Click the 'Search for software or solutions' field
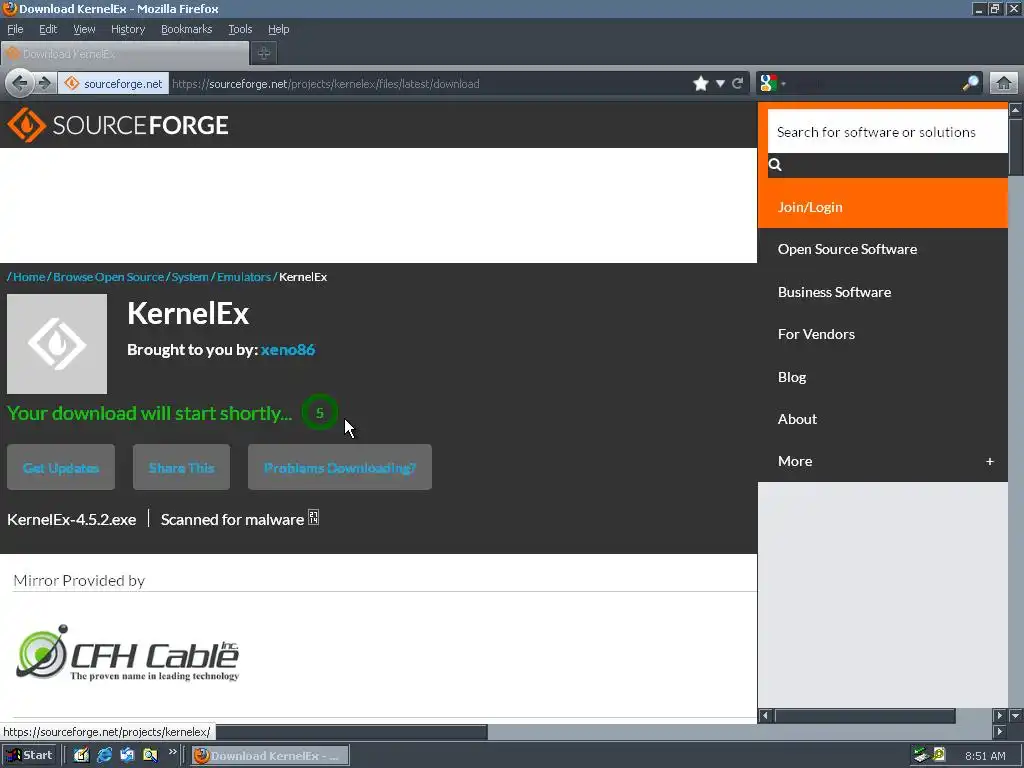1024x768 pixels. (888, 132)
